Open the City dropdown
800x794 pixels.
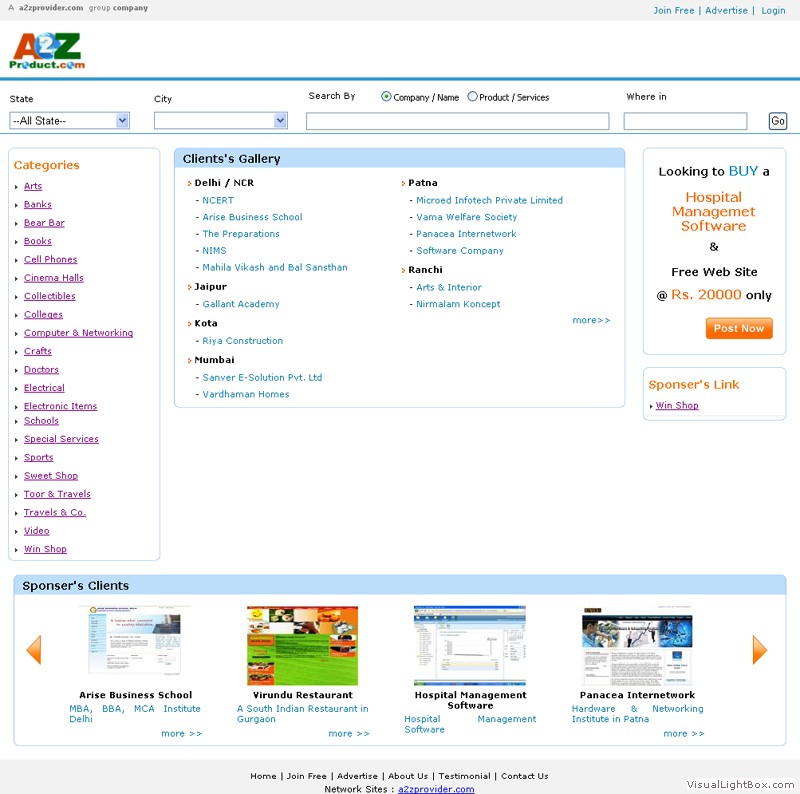[220, 121]
